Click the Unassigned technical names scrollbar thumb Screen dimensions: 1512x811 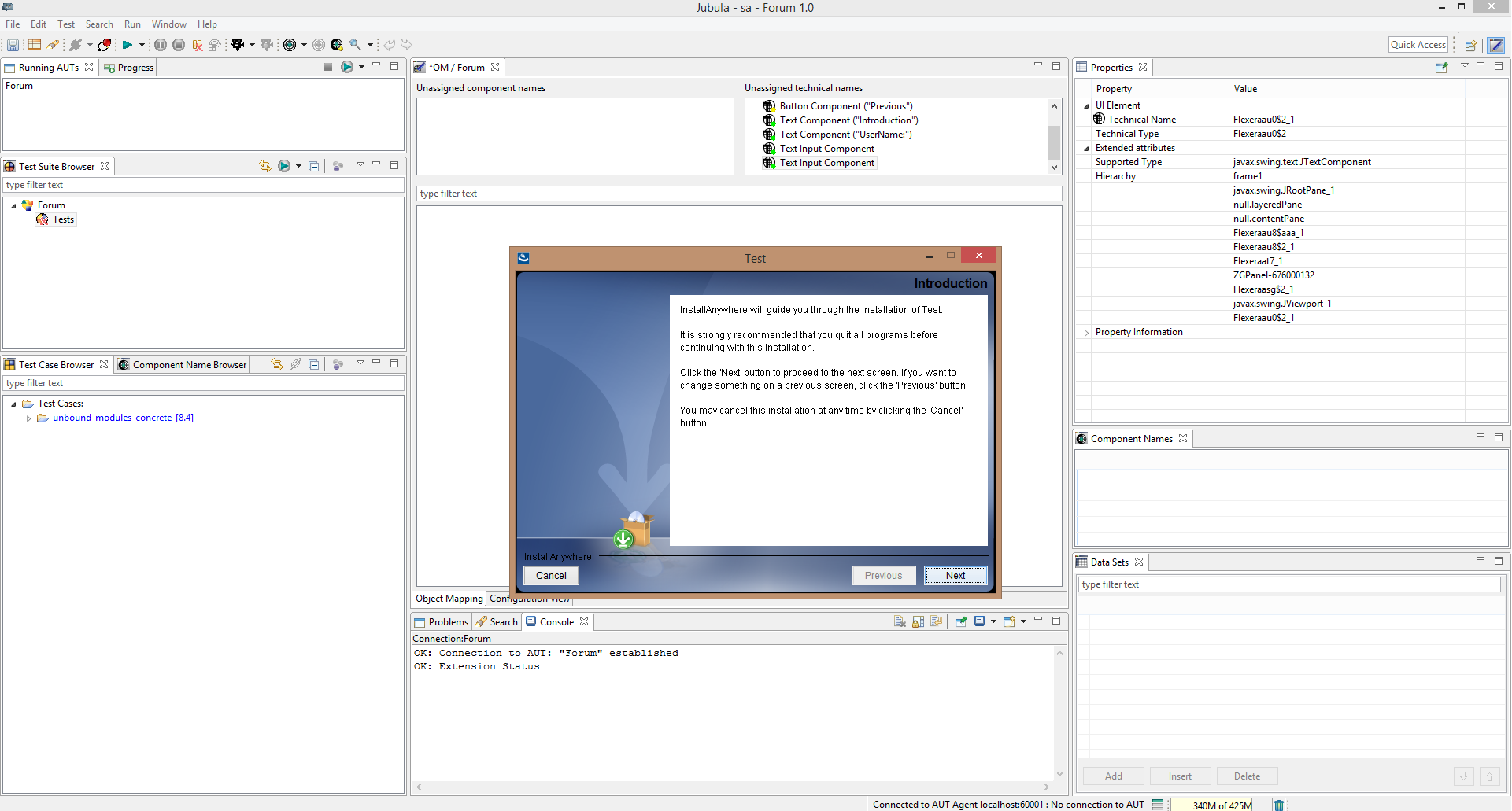[x=1054, y=143]
